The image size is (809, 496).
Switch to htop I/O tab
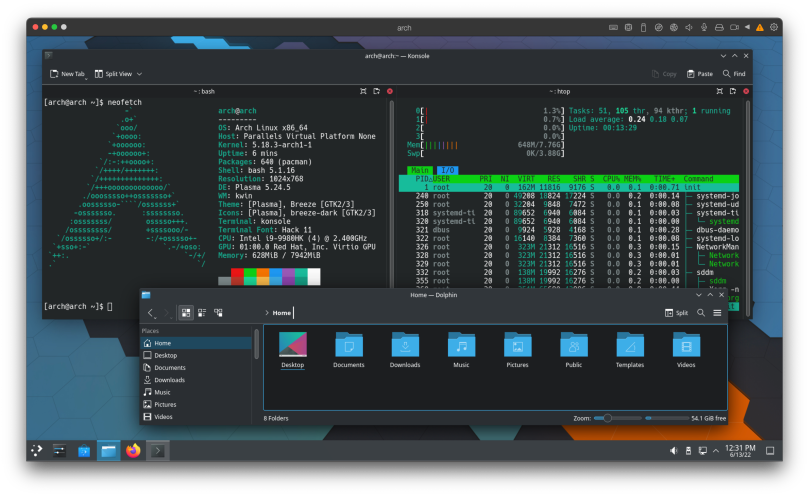tap(447, 170)
